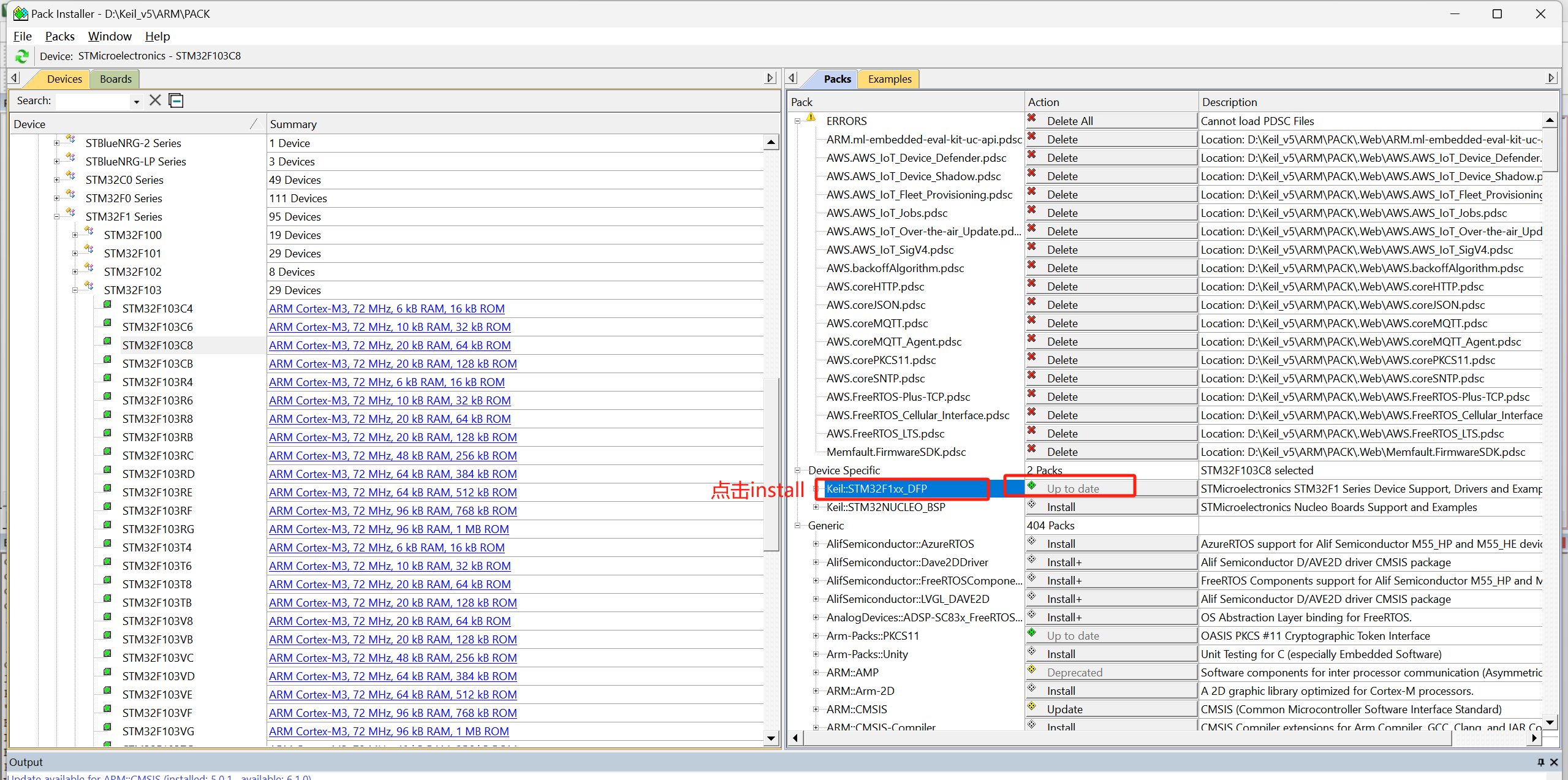The height and width of the screenshot is (780, 1568).
Task: Expand the STM32F0 Series node
Action: click(56, 199)
